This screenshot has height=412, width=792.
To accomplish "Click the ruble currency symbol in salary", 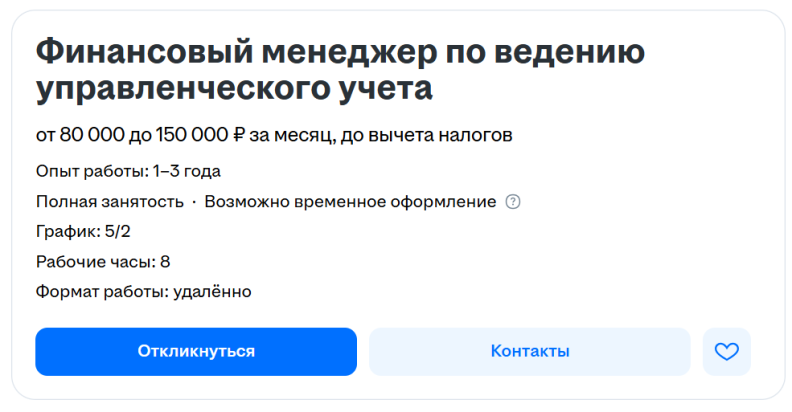I will 239,135.
